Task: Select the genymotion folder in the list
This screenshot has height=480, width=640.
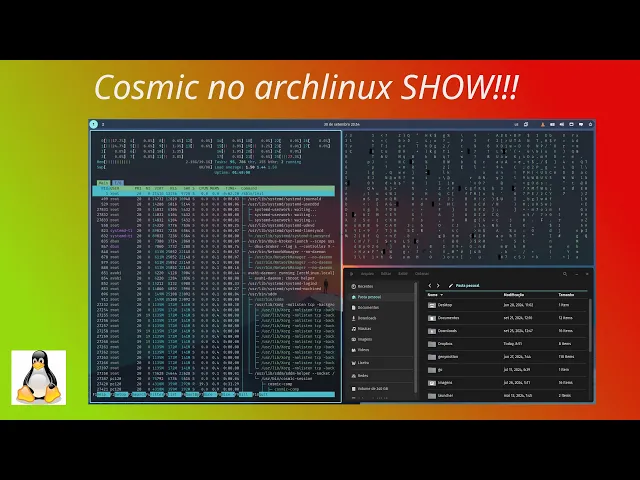Action: (507, 357)
